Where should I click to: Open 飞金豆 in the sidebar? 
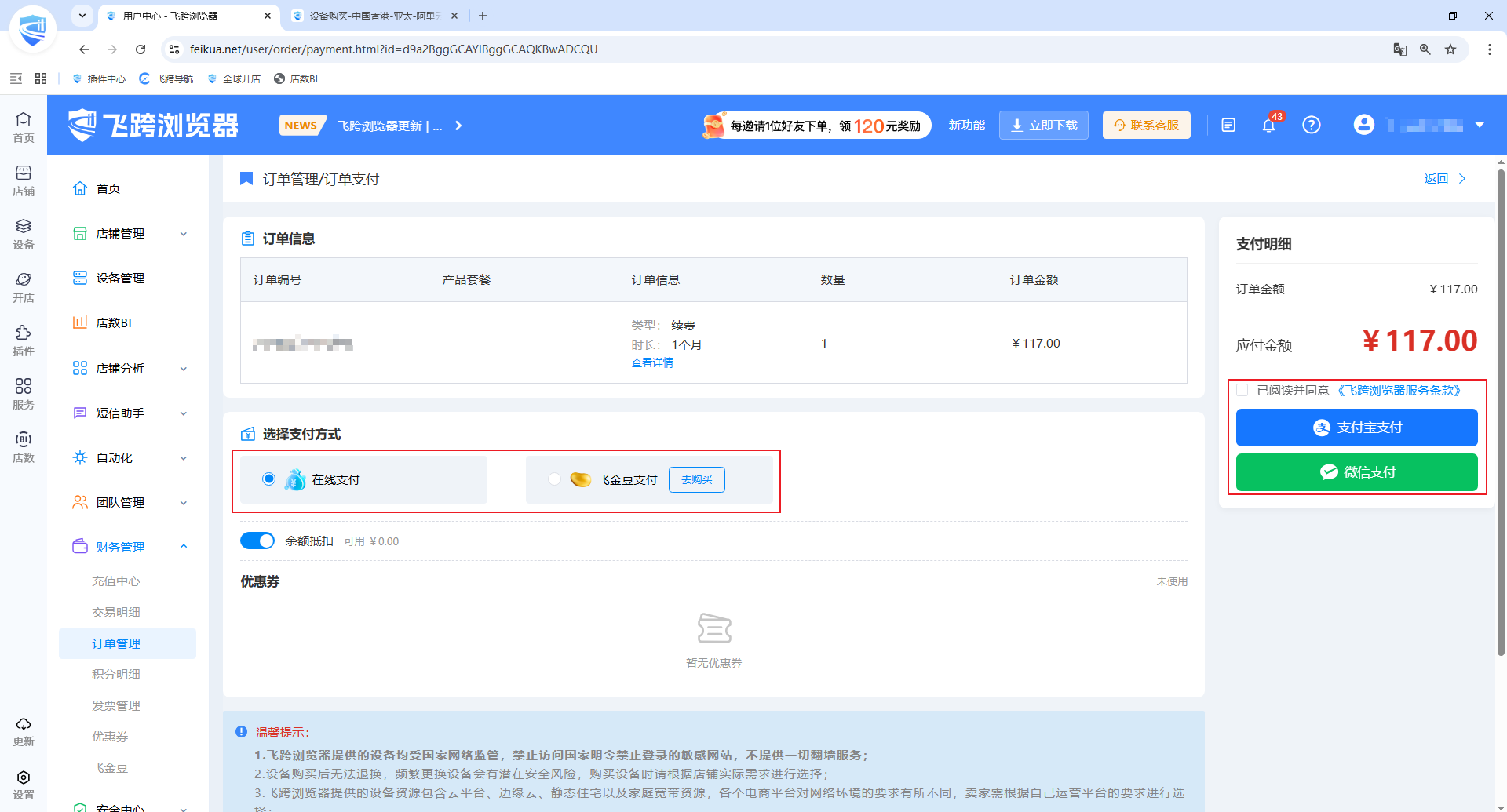pyautogui.click(x=110, y=767)
